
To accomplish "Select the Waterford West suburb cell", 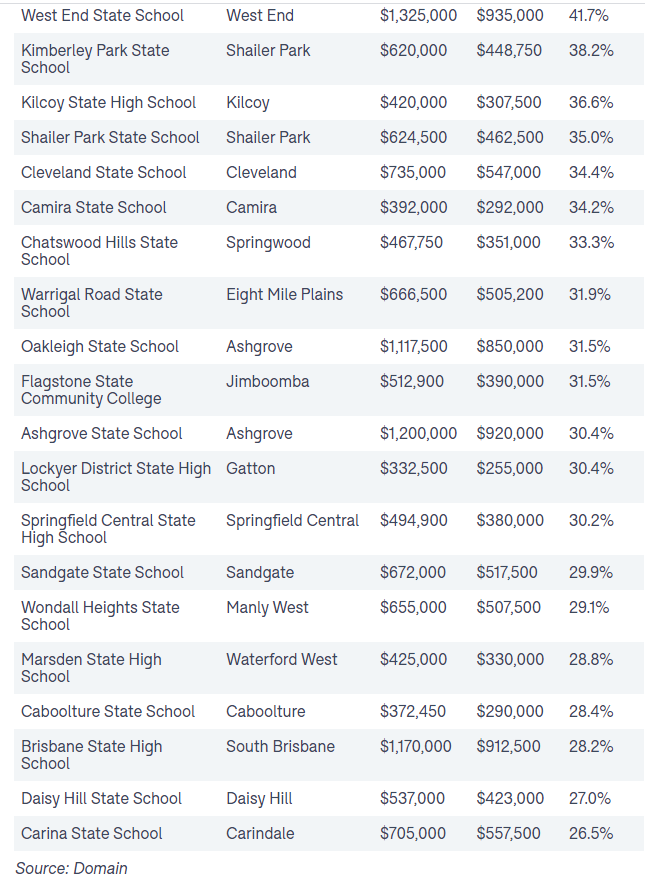I will point(281,660).
